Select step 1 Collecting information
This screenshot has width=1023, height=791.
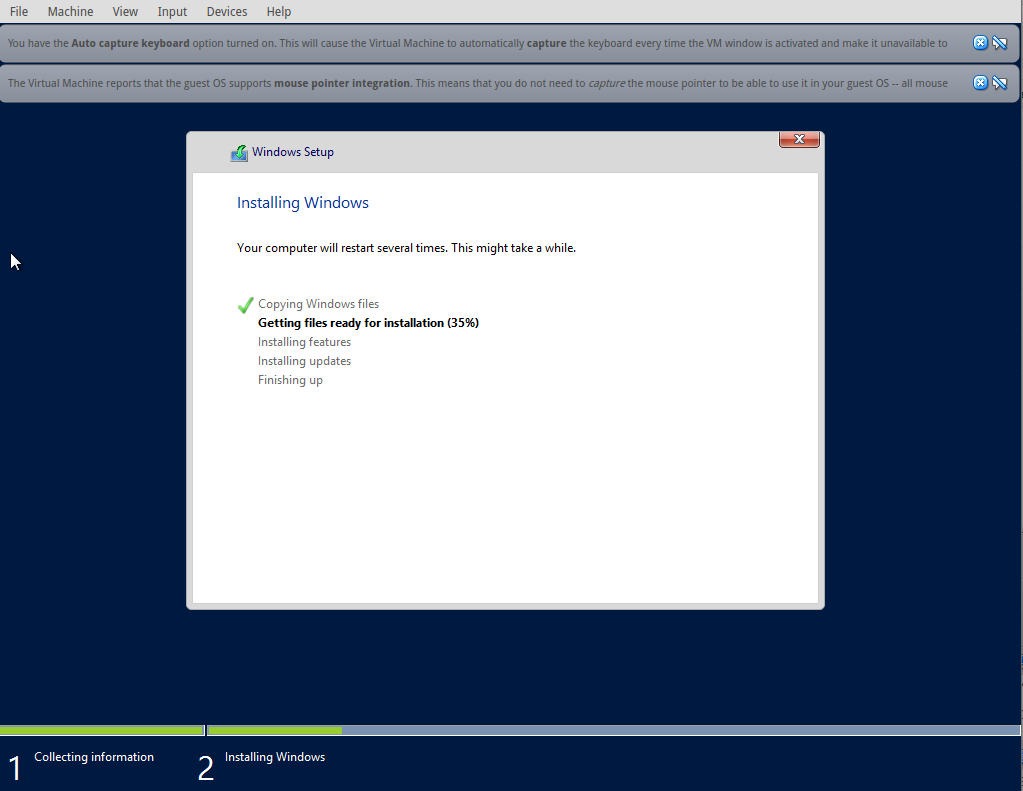click(x=94, y=757)
